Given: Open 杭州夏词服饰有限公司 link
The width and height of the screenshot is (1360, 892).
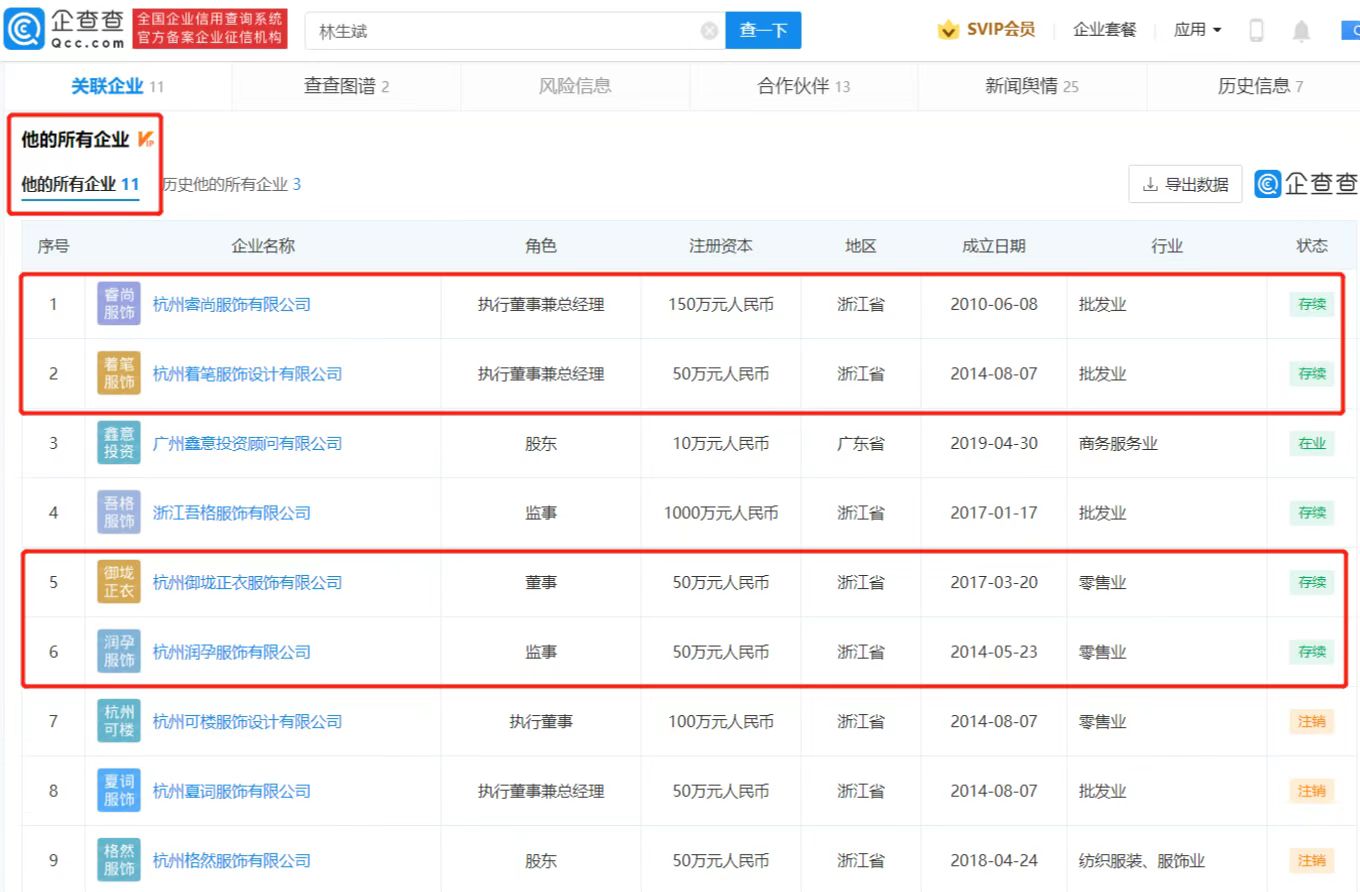Looking at the screenshot, I should [x=232, y=790].
